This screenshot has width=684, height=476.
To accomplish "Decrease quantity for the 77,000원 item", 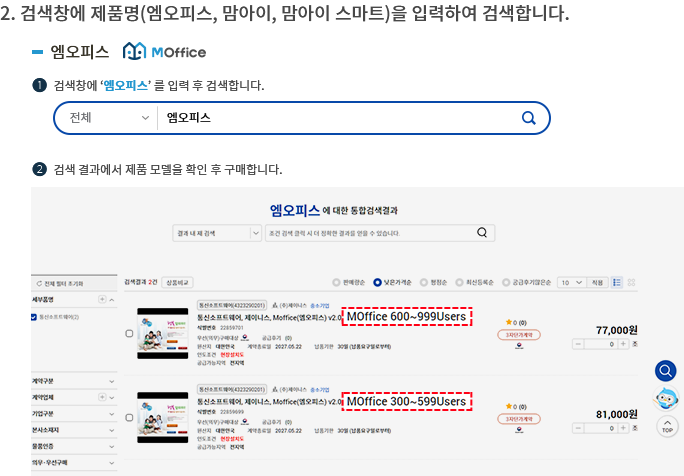I will click(x=578, y=344).
